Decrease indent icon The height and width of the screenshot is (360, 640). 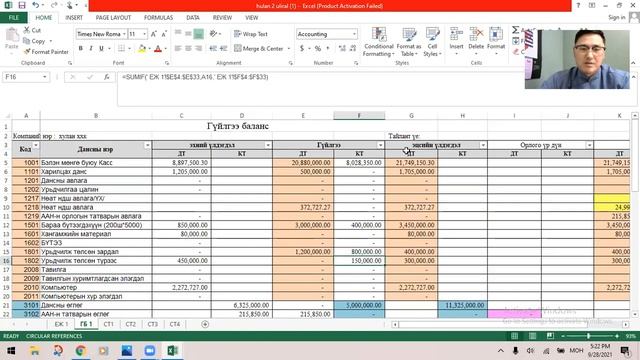(213, 49)
